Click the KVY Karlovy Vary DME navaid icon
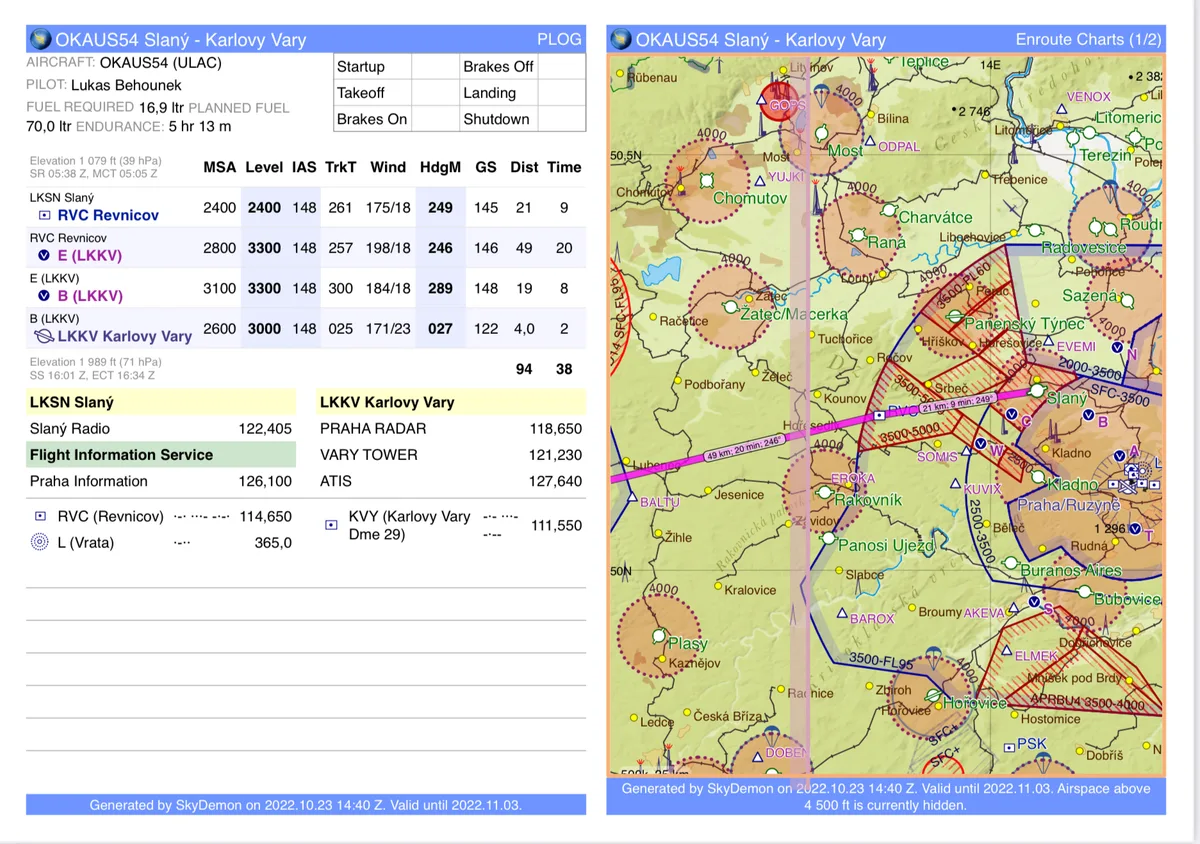 click(x=331, y=525)
